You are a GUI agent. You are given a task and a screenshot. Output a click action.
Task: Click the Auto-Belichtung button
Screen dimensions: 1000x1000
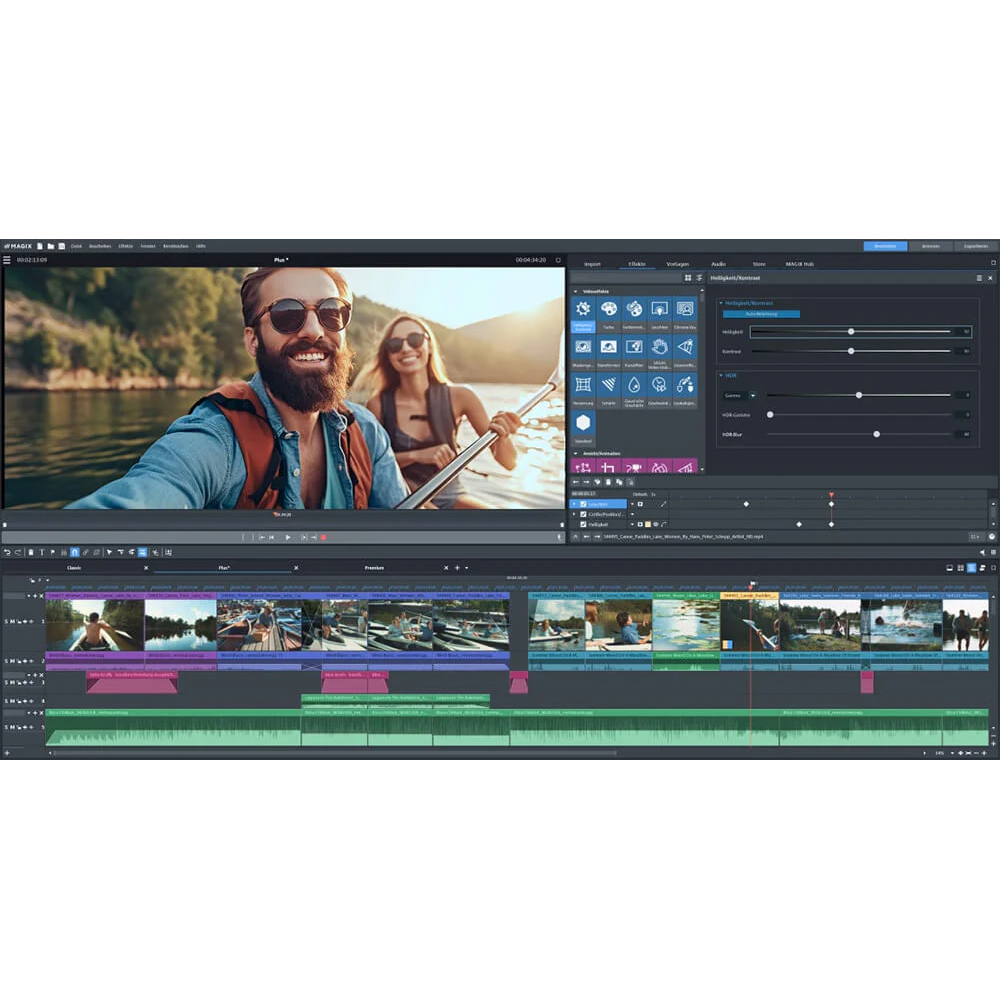[x=761, y=314]
